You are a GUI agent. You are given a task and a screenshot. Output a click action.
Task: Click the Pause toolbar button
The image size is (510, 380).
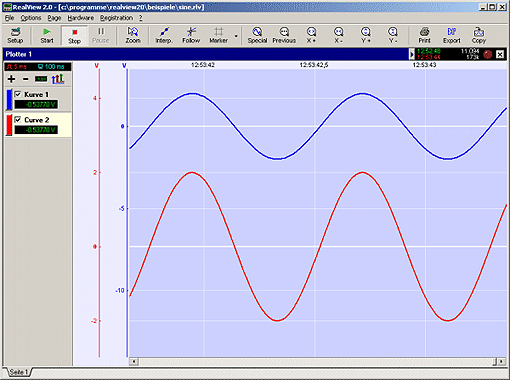[x=101, y=35]
